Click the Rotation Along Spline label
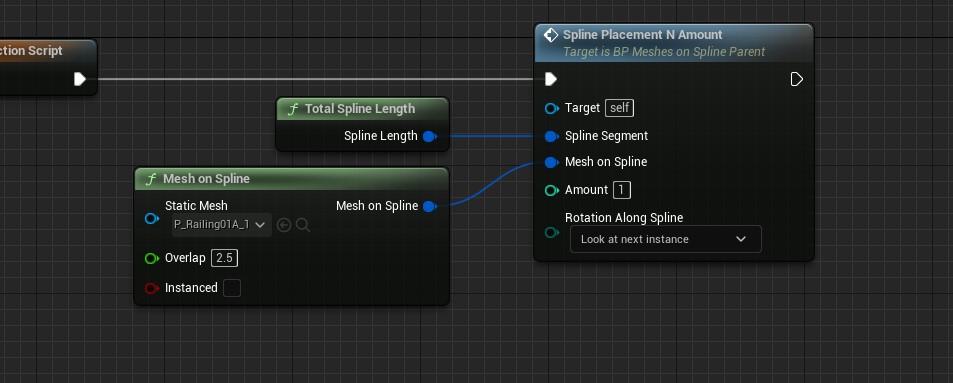This screenshot has width=953, height=383. point(624,218)
